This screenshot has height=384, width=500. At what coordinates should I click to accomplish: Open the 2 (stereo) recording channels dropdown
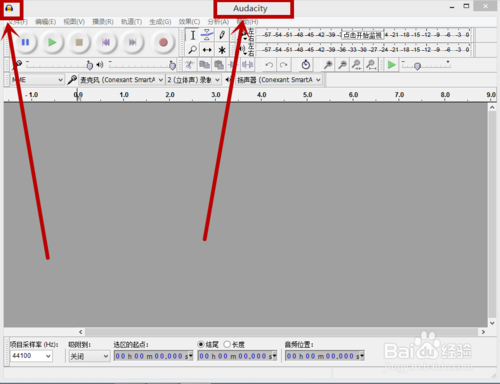pos(193,80)
